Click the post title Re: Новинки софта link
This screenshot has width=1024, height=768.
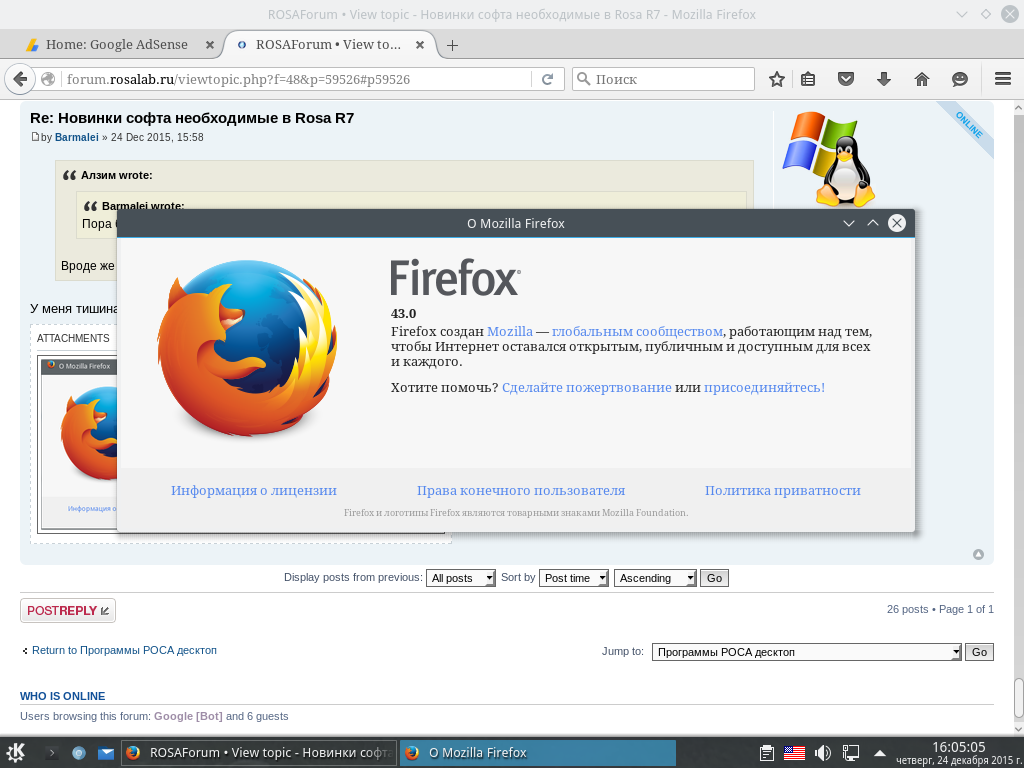point(192,118)
